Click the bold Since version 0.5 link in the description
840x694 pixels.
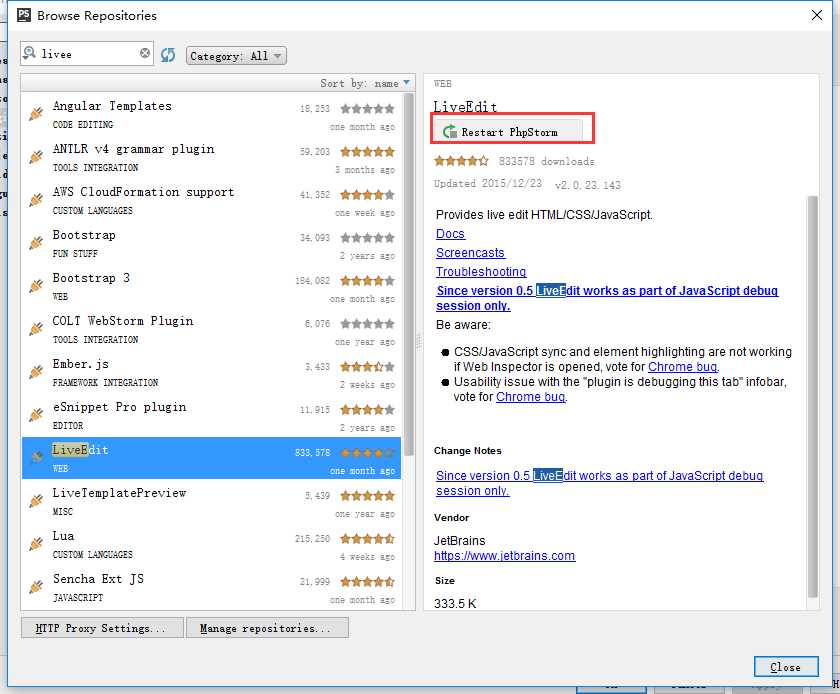(607, 298)
